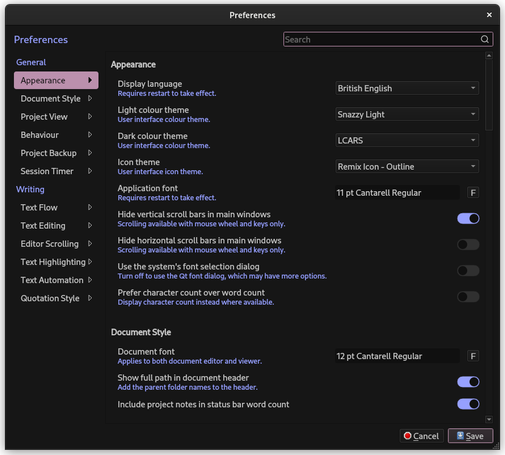Open Text Automation section

tap(56, 280)
